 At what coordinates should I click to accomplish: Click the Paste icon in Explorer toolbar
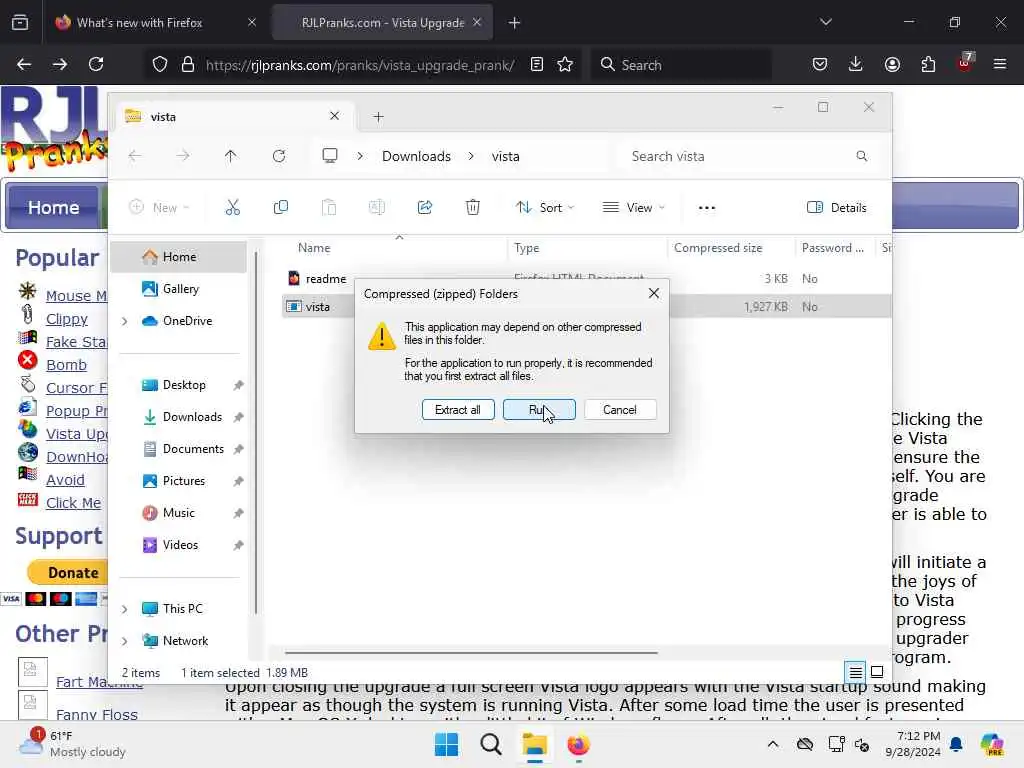[328, 208]
